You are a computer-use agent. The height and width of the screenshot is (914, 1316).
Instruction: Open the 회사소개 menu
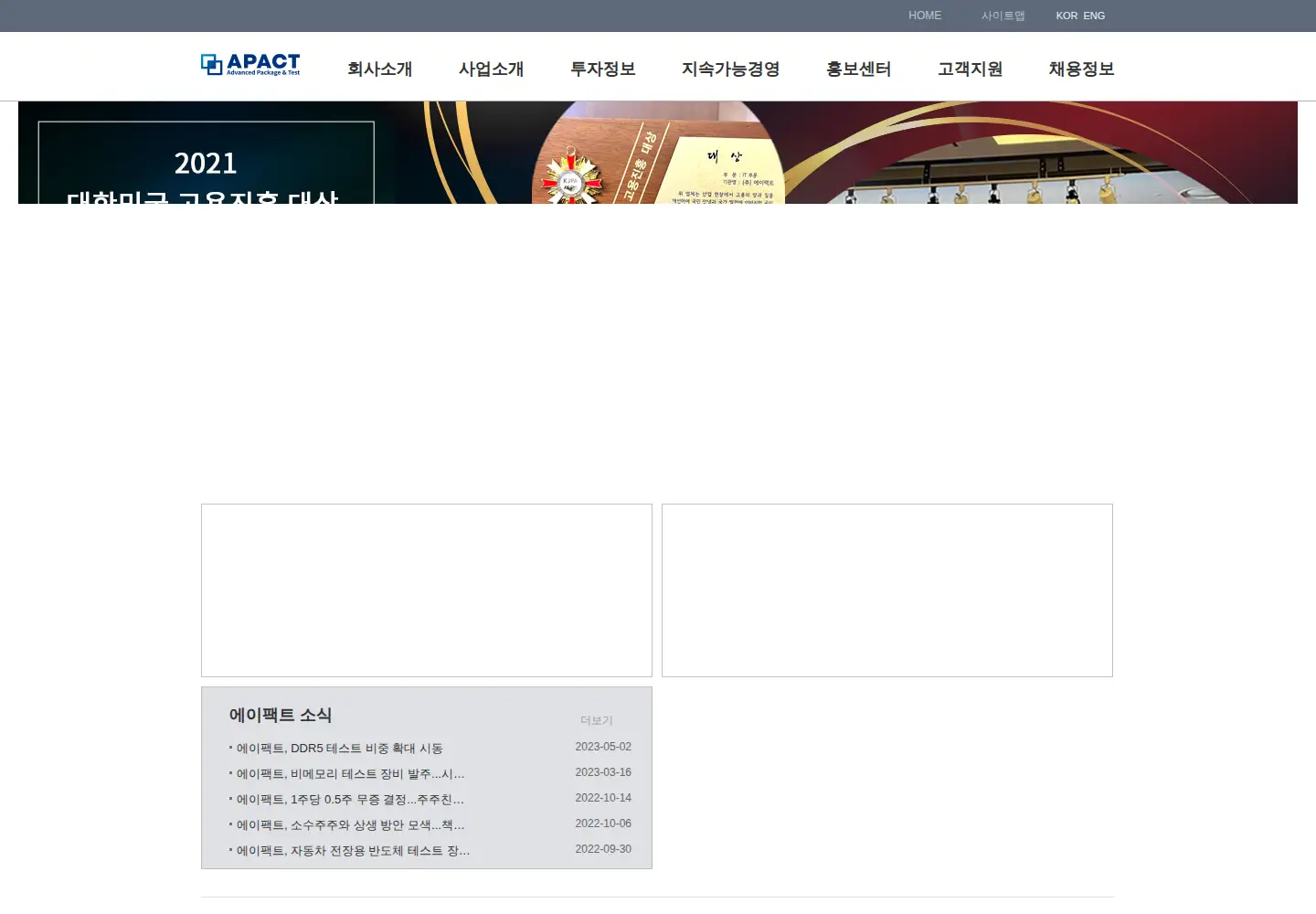379,69
